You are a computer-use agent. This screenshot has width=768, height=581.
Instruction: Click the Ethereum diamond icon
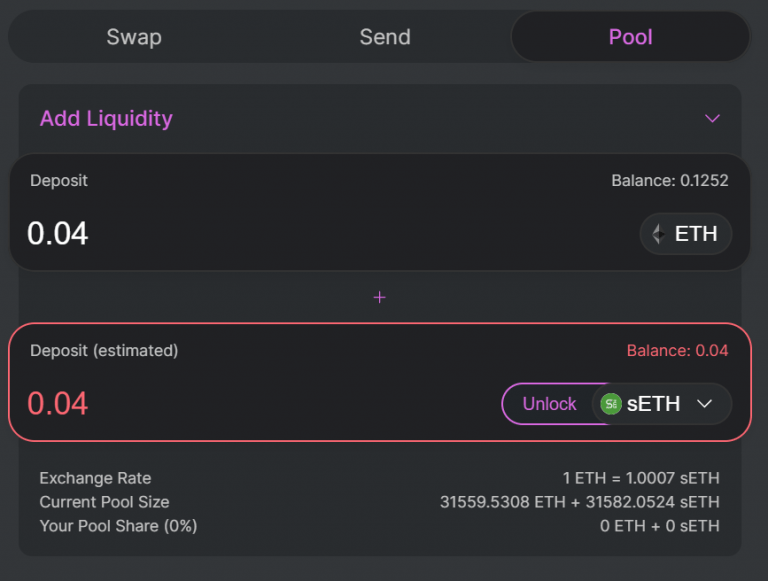(x=658, y=234)
